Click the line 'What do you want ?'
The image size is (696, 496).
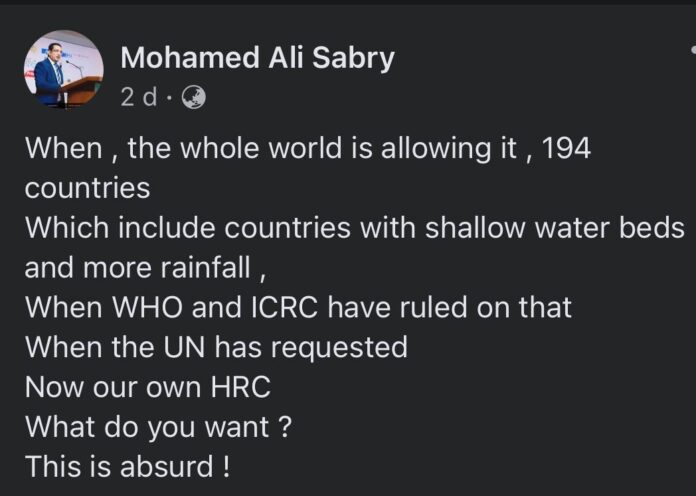pos(158,427)
